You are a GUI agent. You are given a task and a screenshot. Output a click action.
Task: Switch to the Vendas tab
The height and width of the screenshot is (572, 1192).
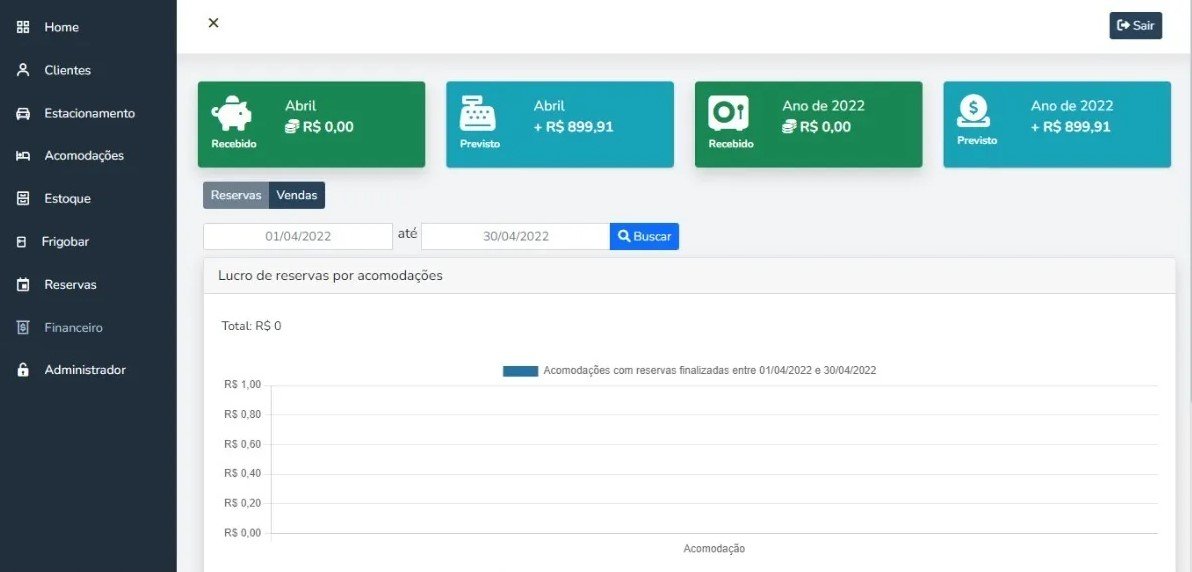click(x=297, y=195)
